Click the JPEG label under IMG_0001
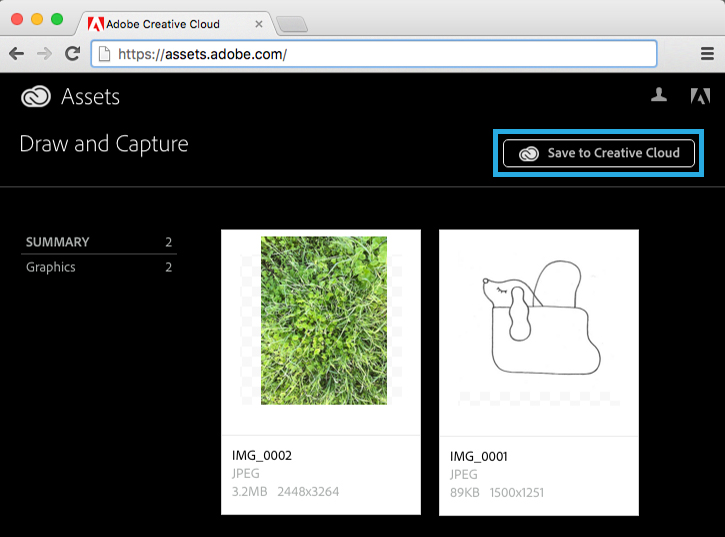The width and height of the screenshot is (725, 537). tap(464, 475)
